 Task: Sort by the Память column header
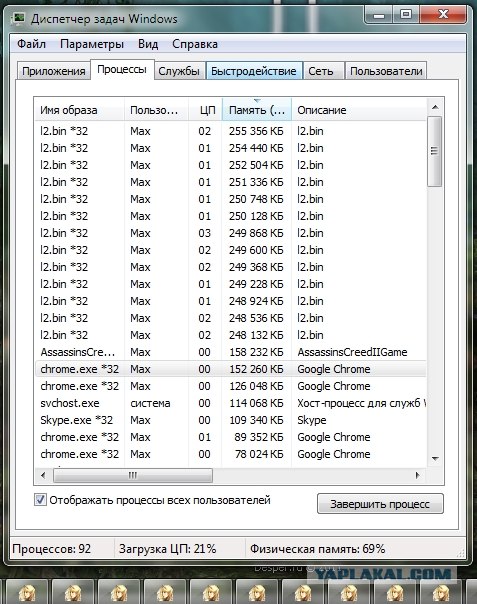click(257, 110)
